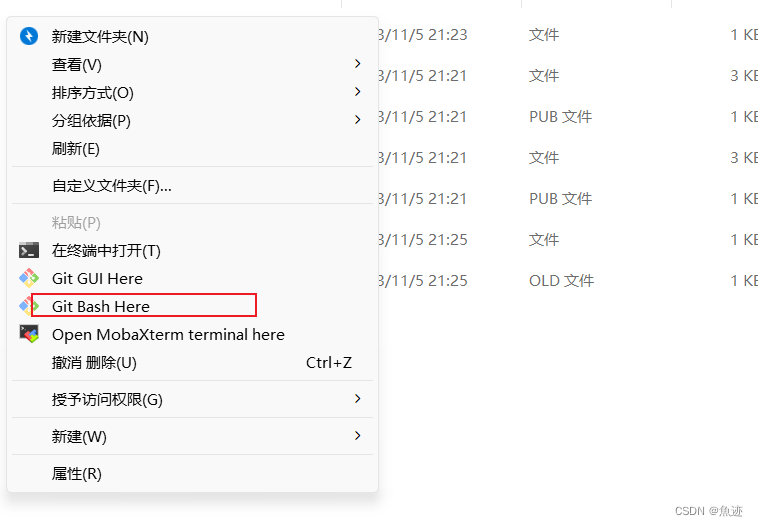This screenshot has height=526, width=758.
Task: Select Git Bash Here menu entry
Action: tap(192, 306)
